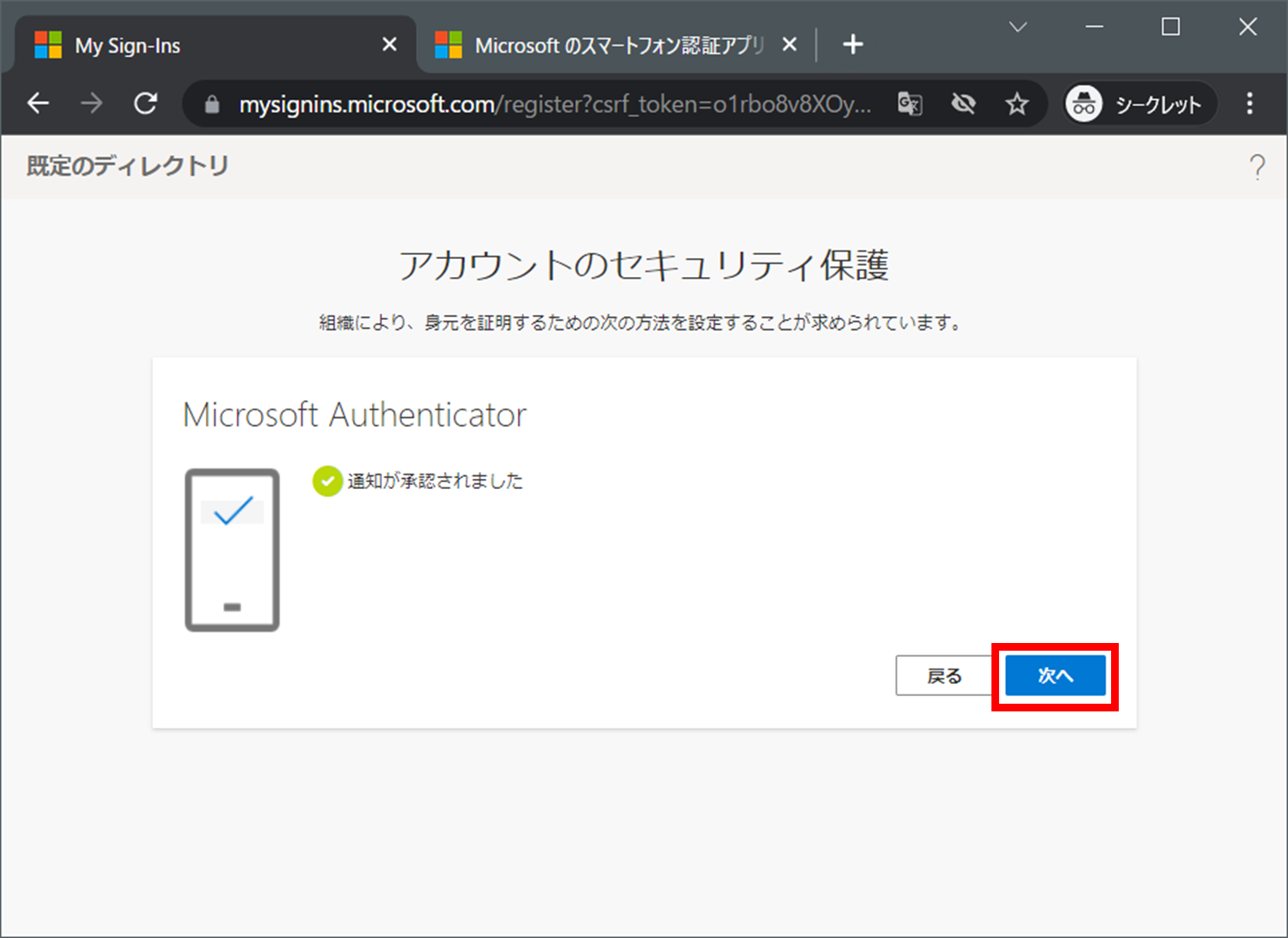Click the padlock site info icon

[x=212, y=105]
